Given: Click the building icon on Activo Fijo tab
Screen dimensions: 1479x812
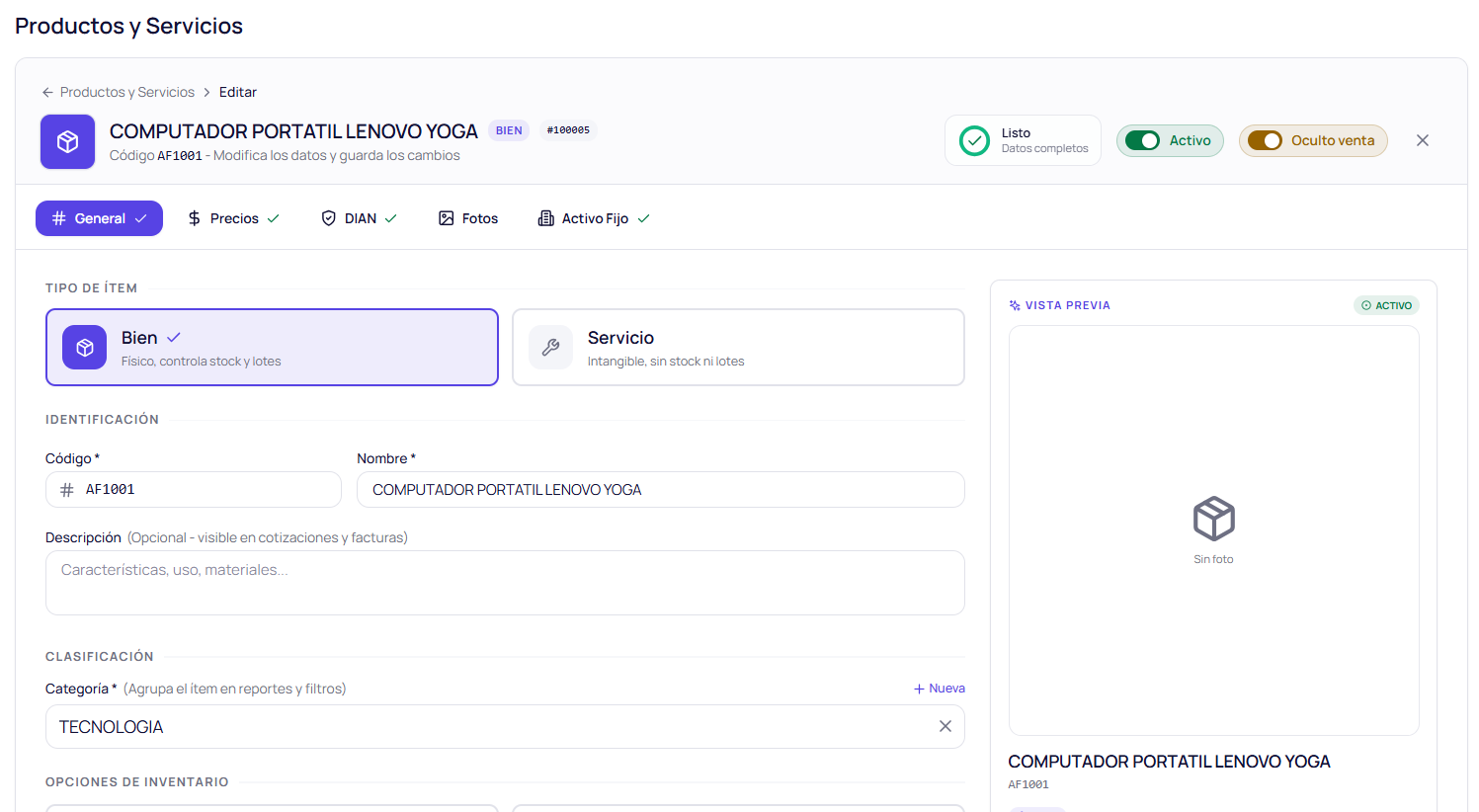Looking at the screenshot, I should (545, 218).
